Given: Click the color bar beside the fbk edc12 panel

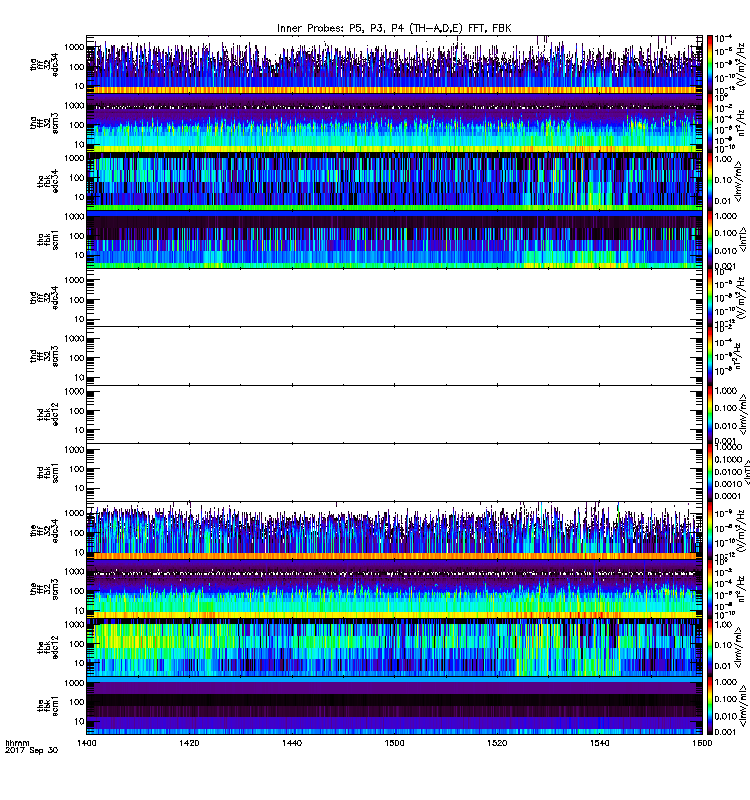Looking at the screenshot, I should [710, 647].
